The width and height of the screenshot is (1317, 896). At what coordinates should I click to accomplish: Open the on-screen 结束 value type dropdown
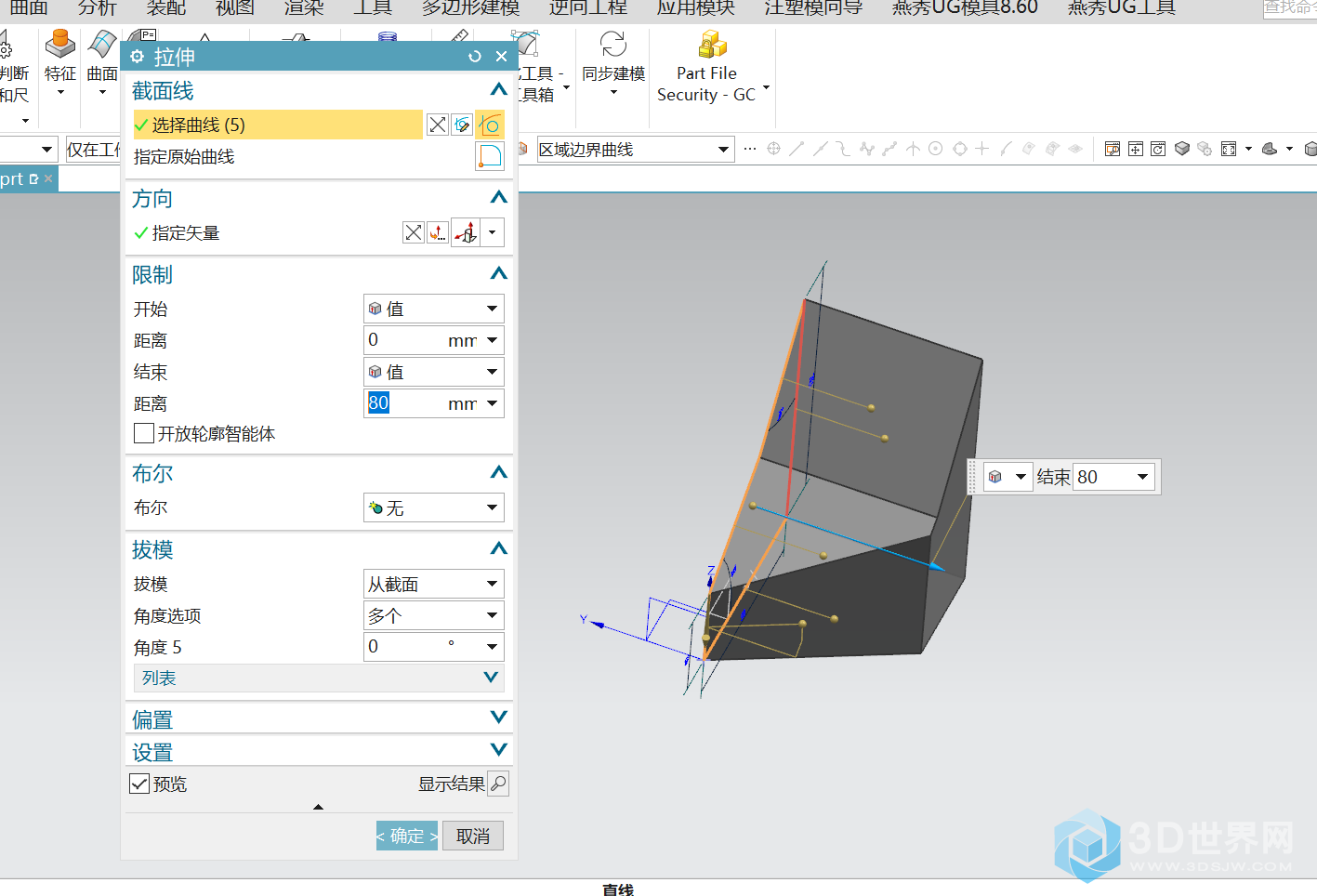coord(1008,477)
